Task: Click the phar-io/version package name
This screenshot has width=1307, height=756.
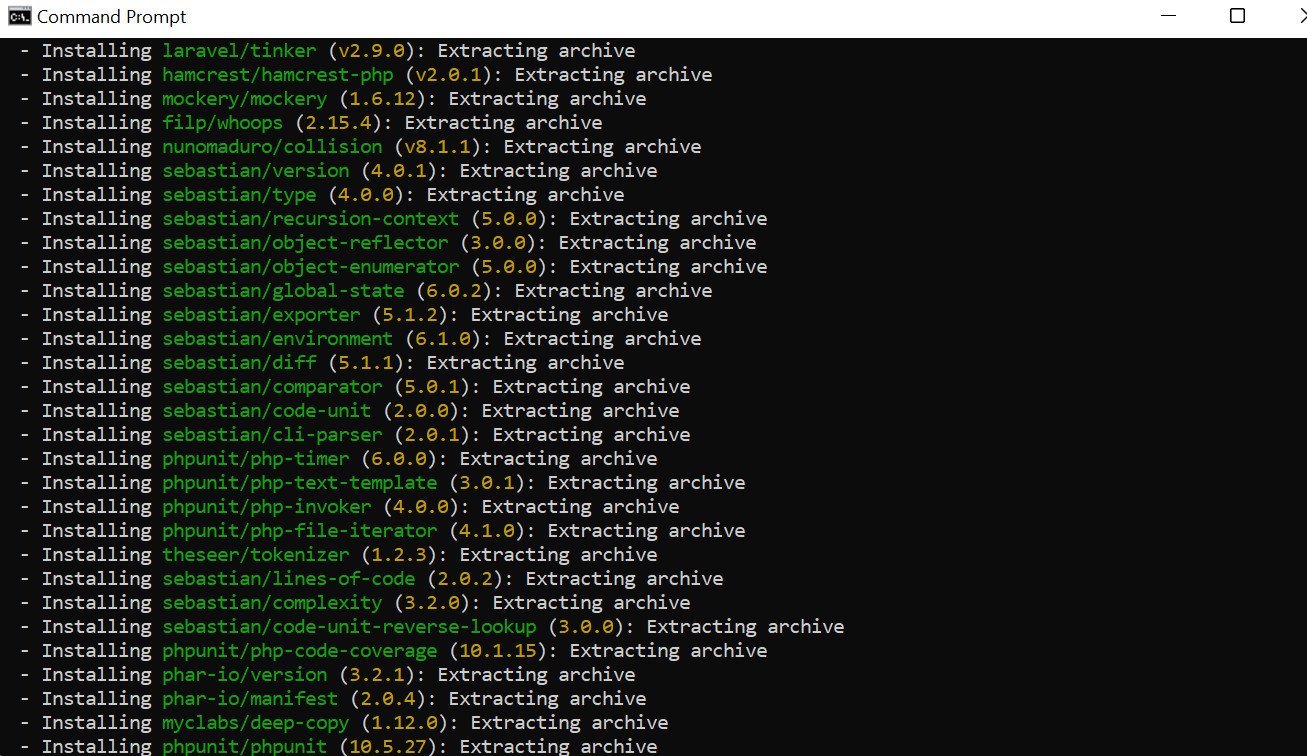Action: [x=245, y=674]
